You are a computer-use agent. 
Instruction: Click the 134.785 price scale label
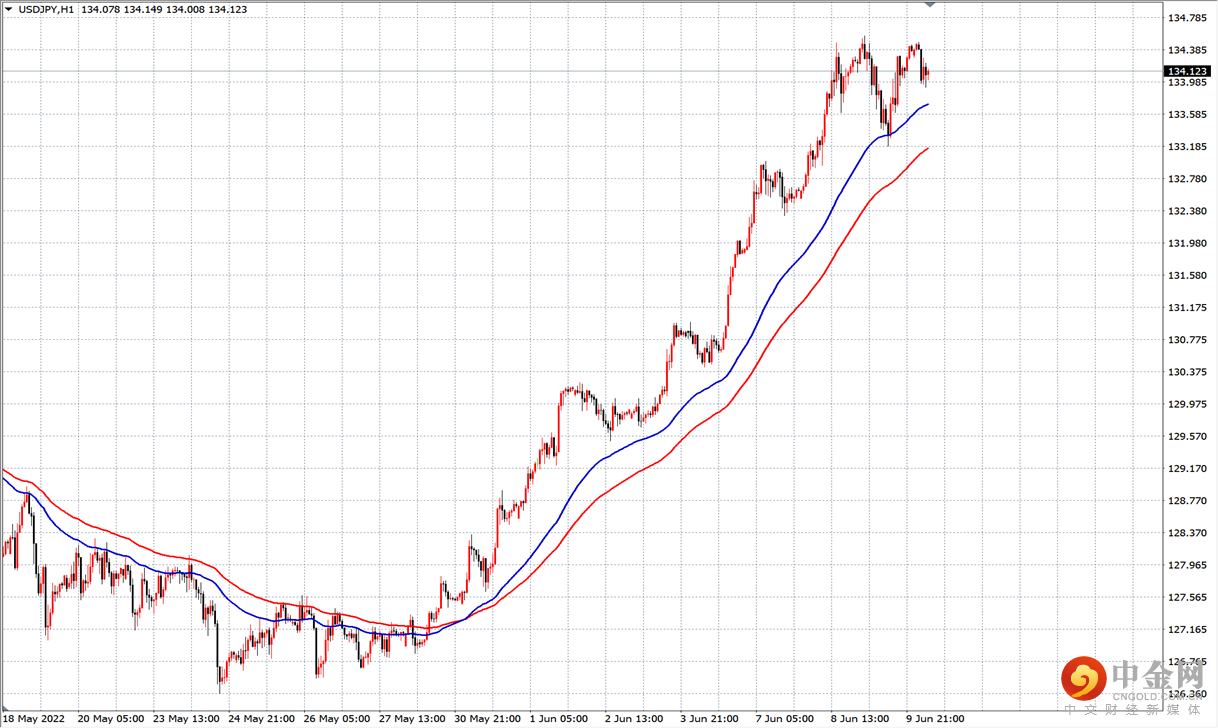click(x=1185, y=18)
